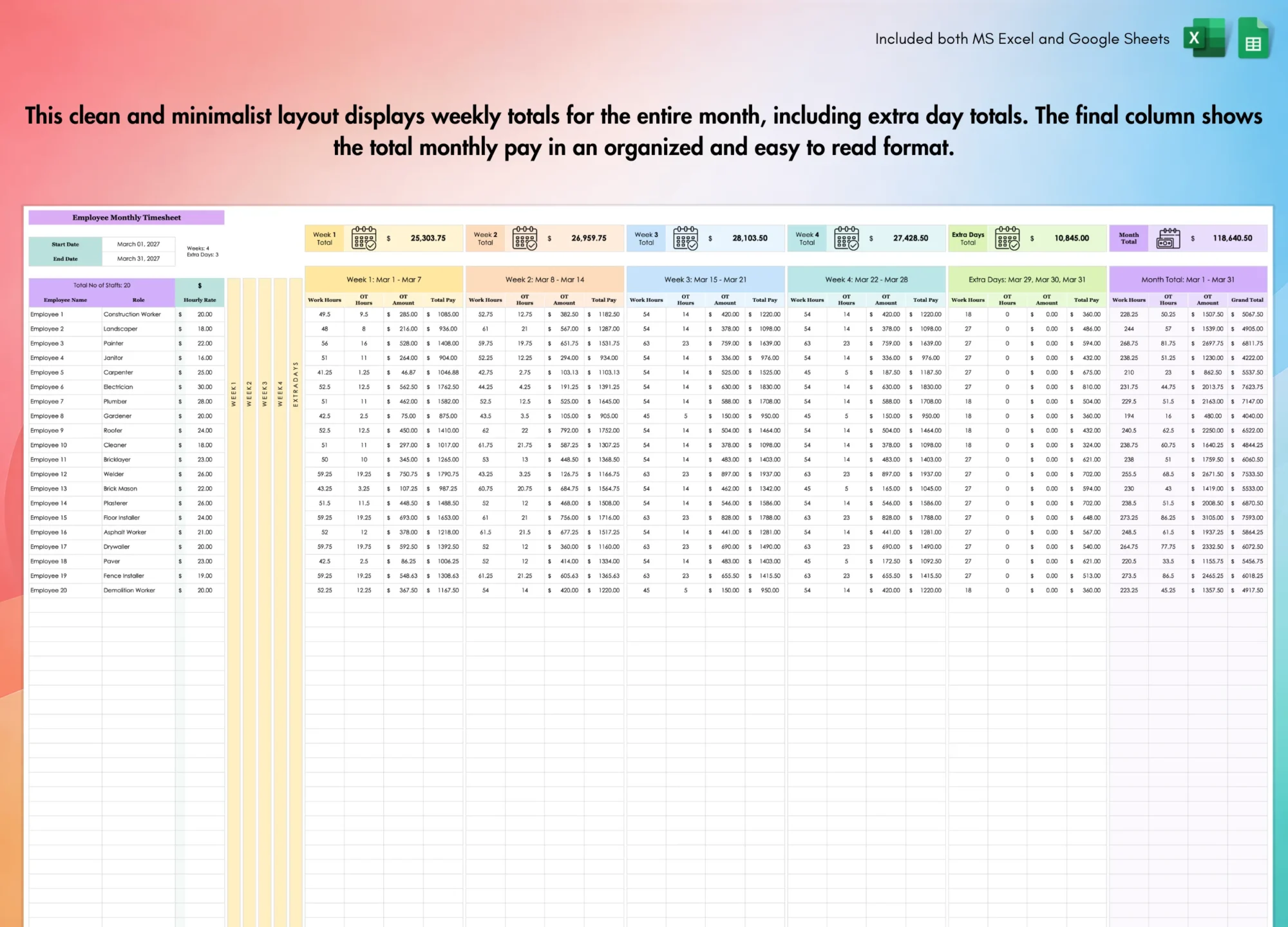Click the Employee Monthly Timesheet title

click(126, 218)
